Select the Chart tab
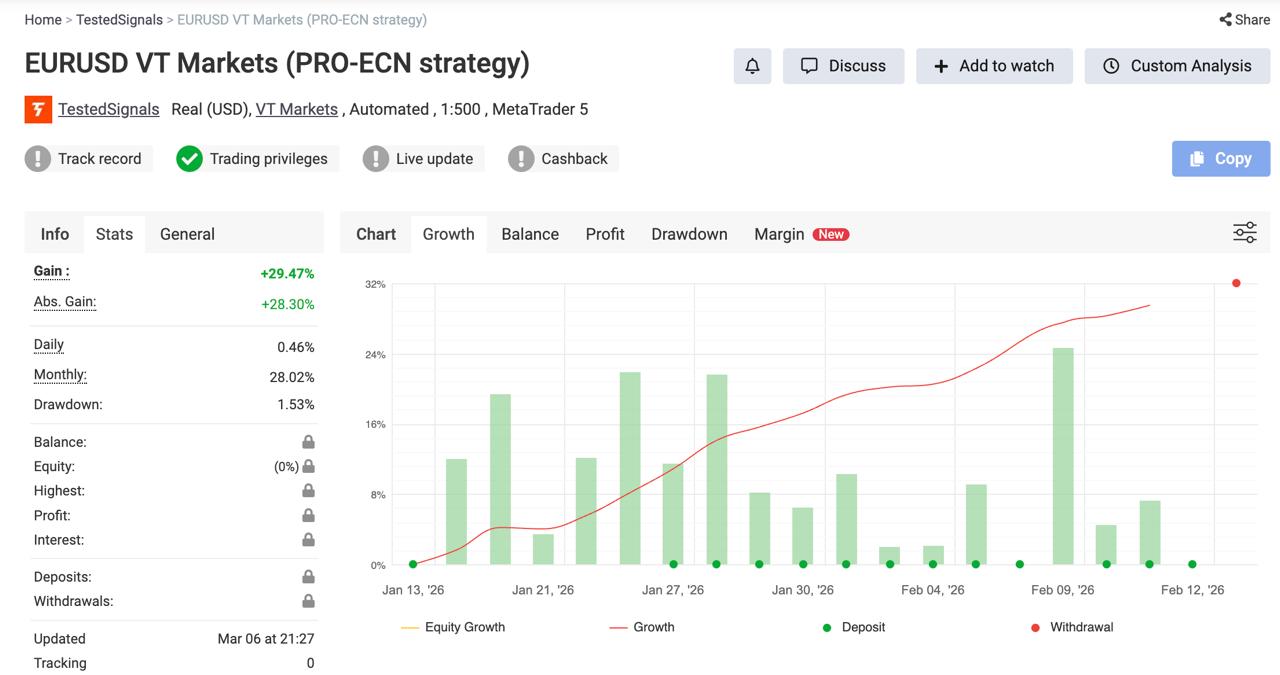The image size is (1280, 675). (x=376, y=234)
